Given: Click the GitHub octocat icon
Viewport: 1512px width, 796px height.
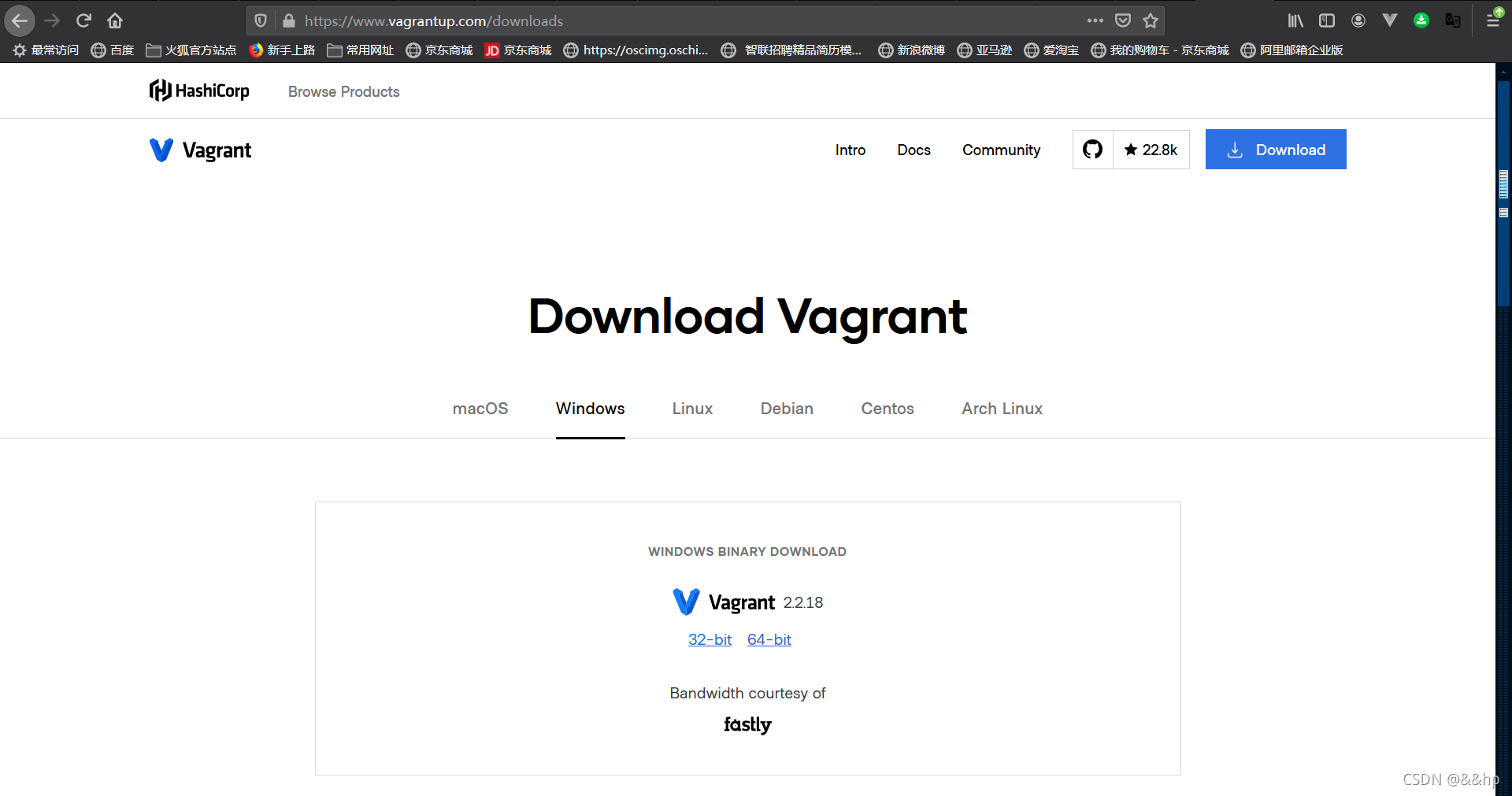Looking at the screenshot, I should pos(1092,150).
